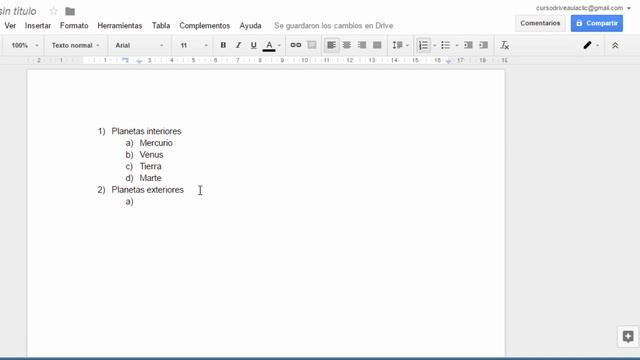Align text to the right
640x360 pixels.
point(362,45)
